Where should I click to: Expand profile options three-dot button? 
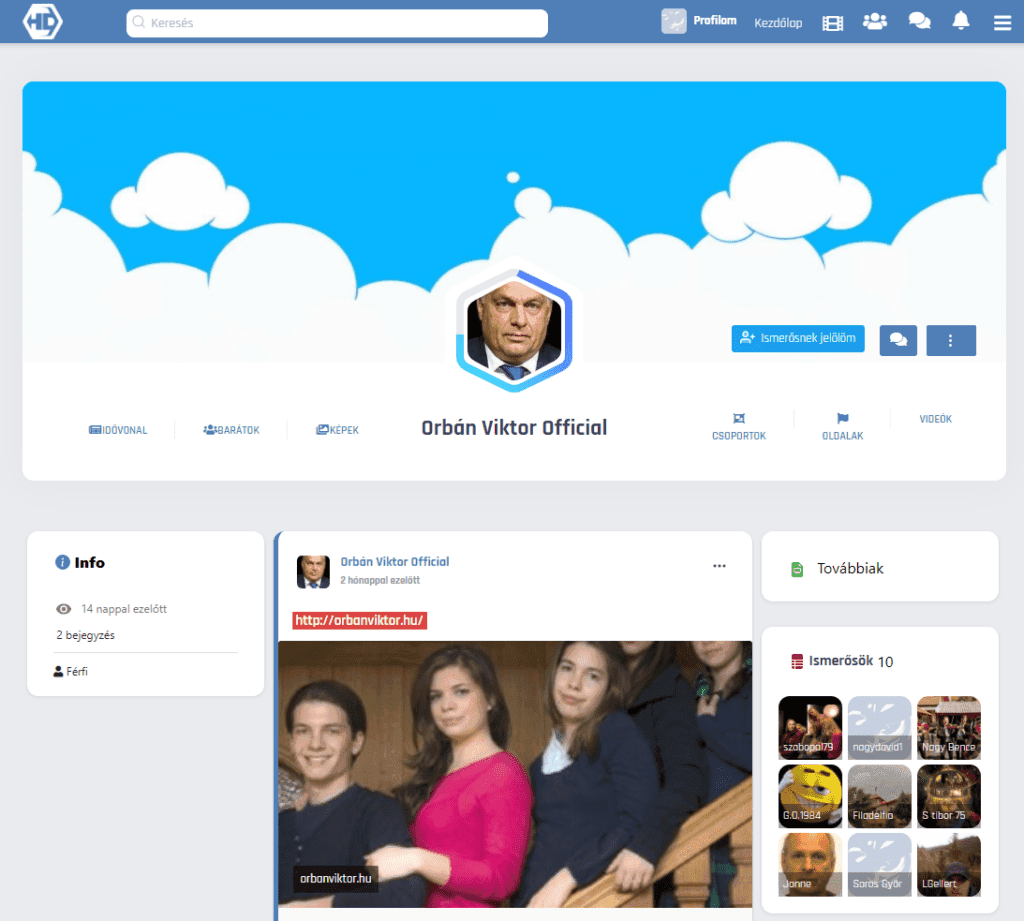(950, 340)
